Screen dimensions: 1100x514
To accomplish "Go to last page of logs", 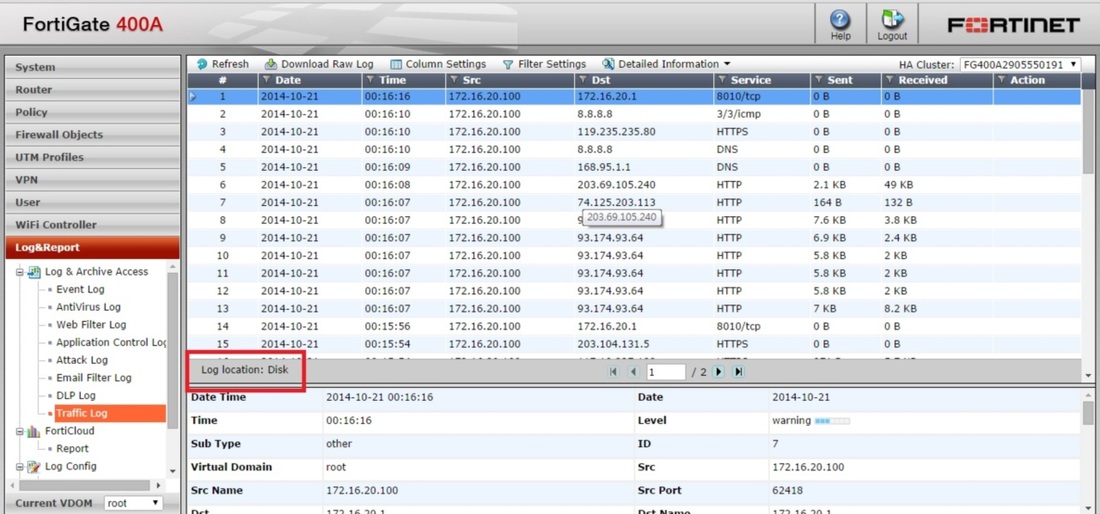I will pos(738,372).
